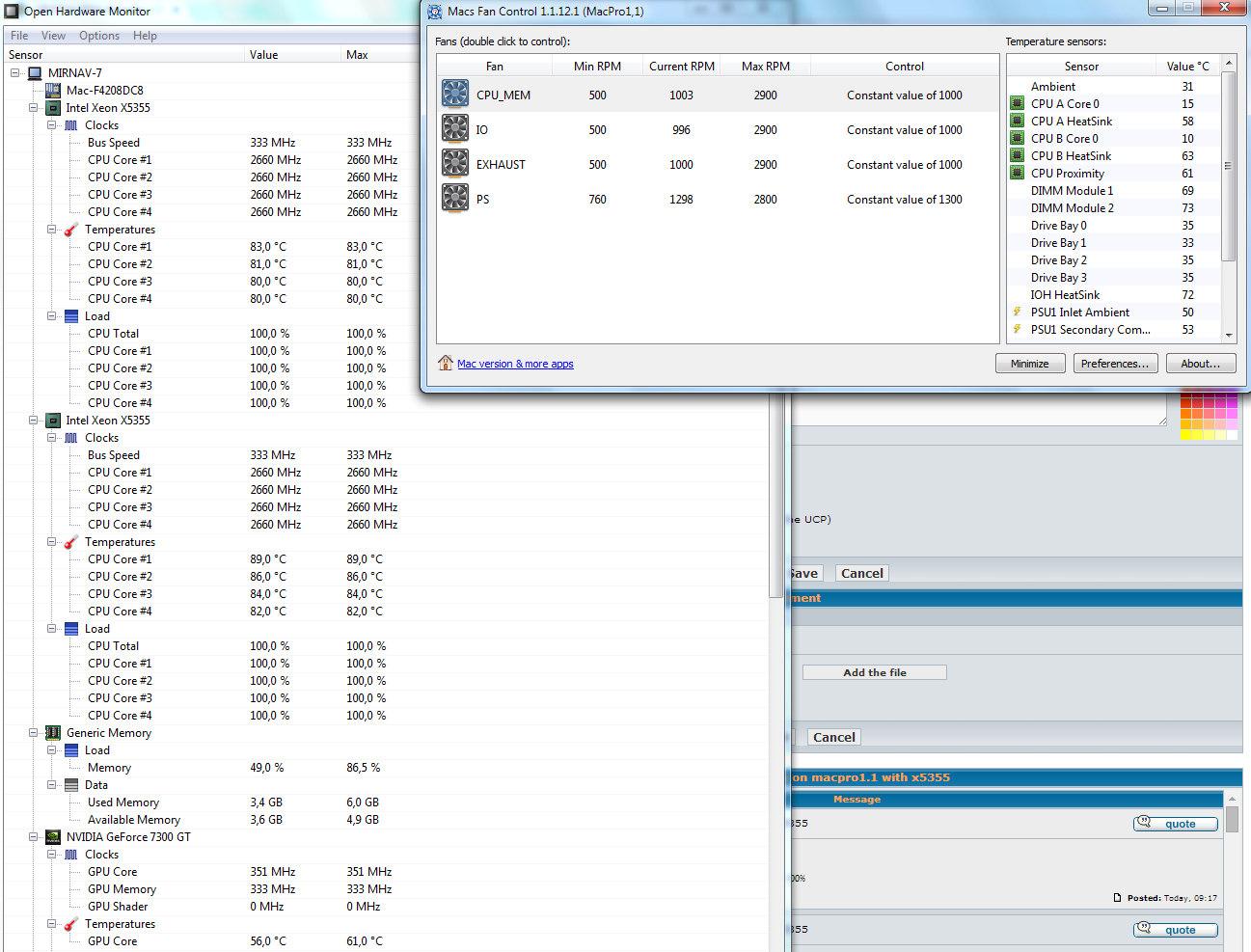Select the Used Memory row
Screen dimensions: 1251x952
(x=386, y=802)
